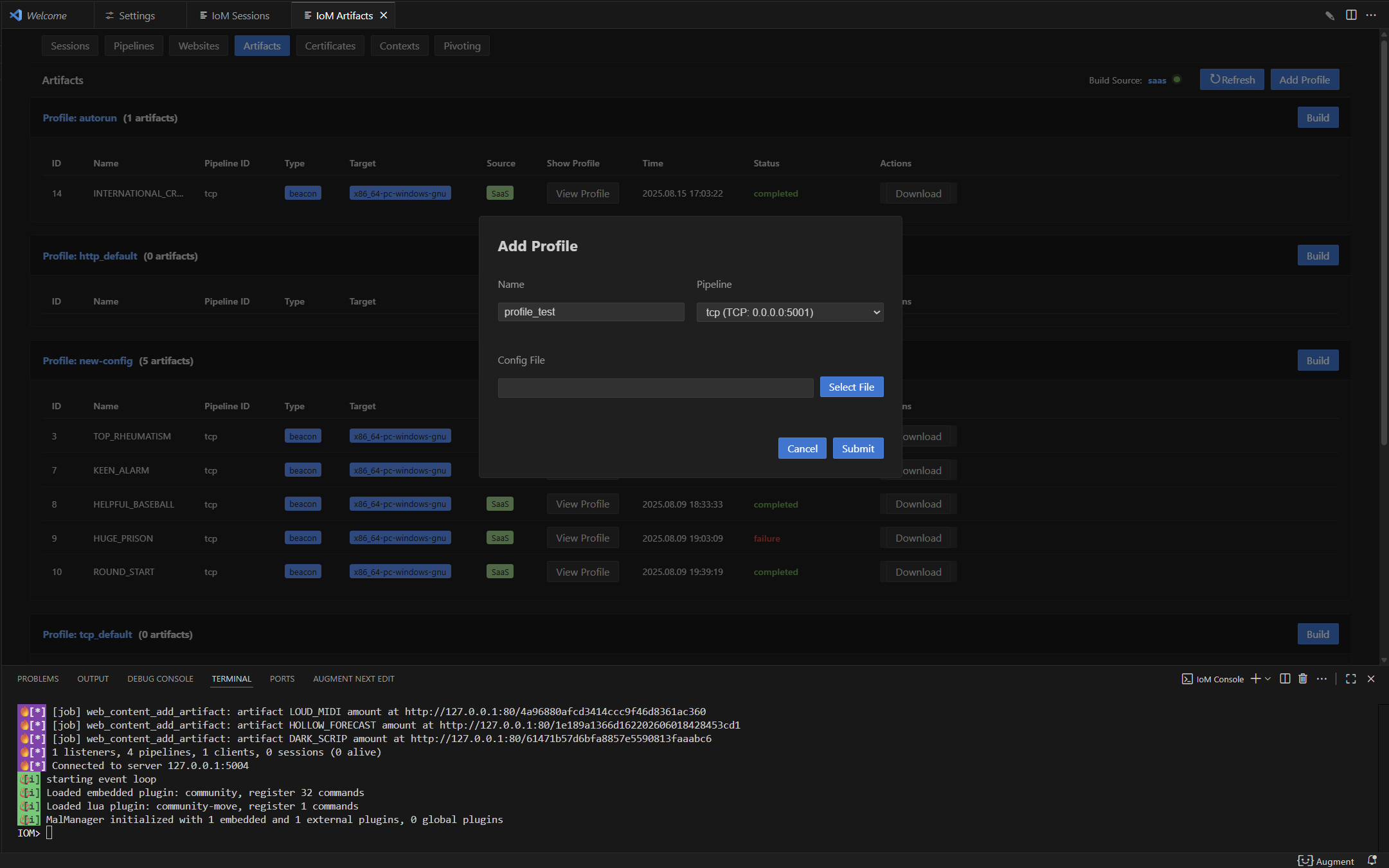Click the Name input field with profile_test

pyautogui.click(x=591, y=312)
